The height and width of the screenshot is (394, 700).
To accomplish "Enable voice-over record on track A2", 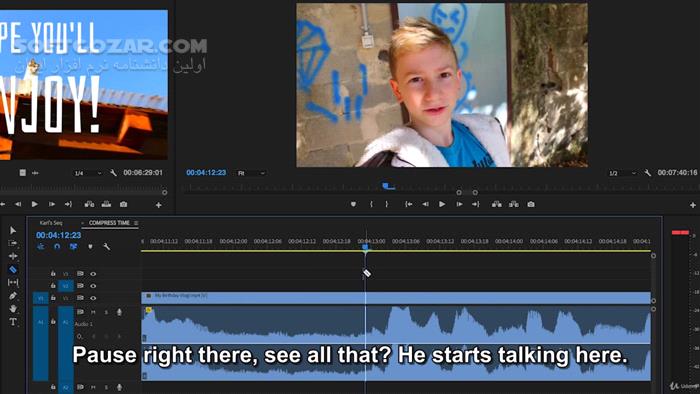I will point(119,387).
